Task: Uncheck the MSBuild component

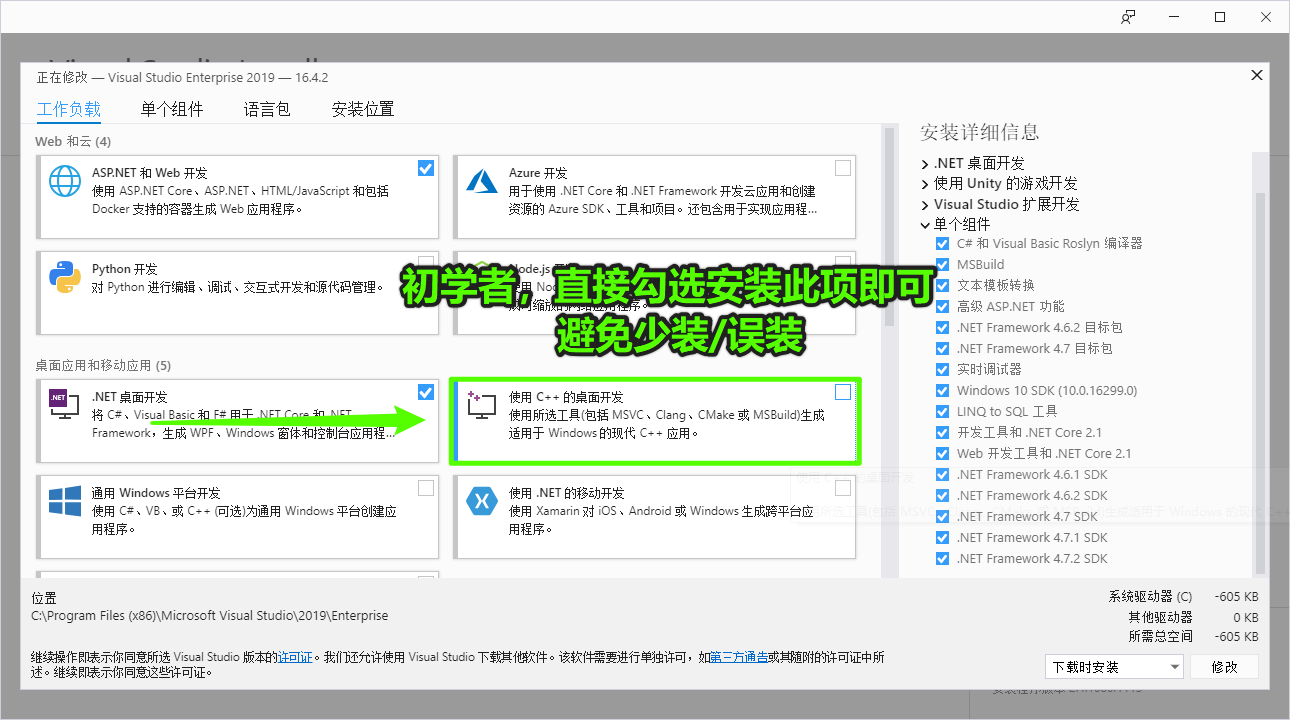Action: click(942, 265)
